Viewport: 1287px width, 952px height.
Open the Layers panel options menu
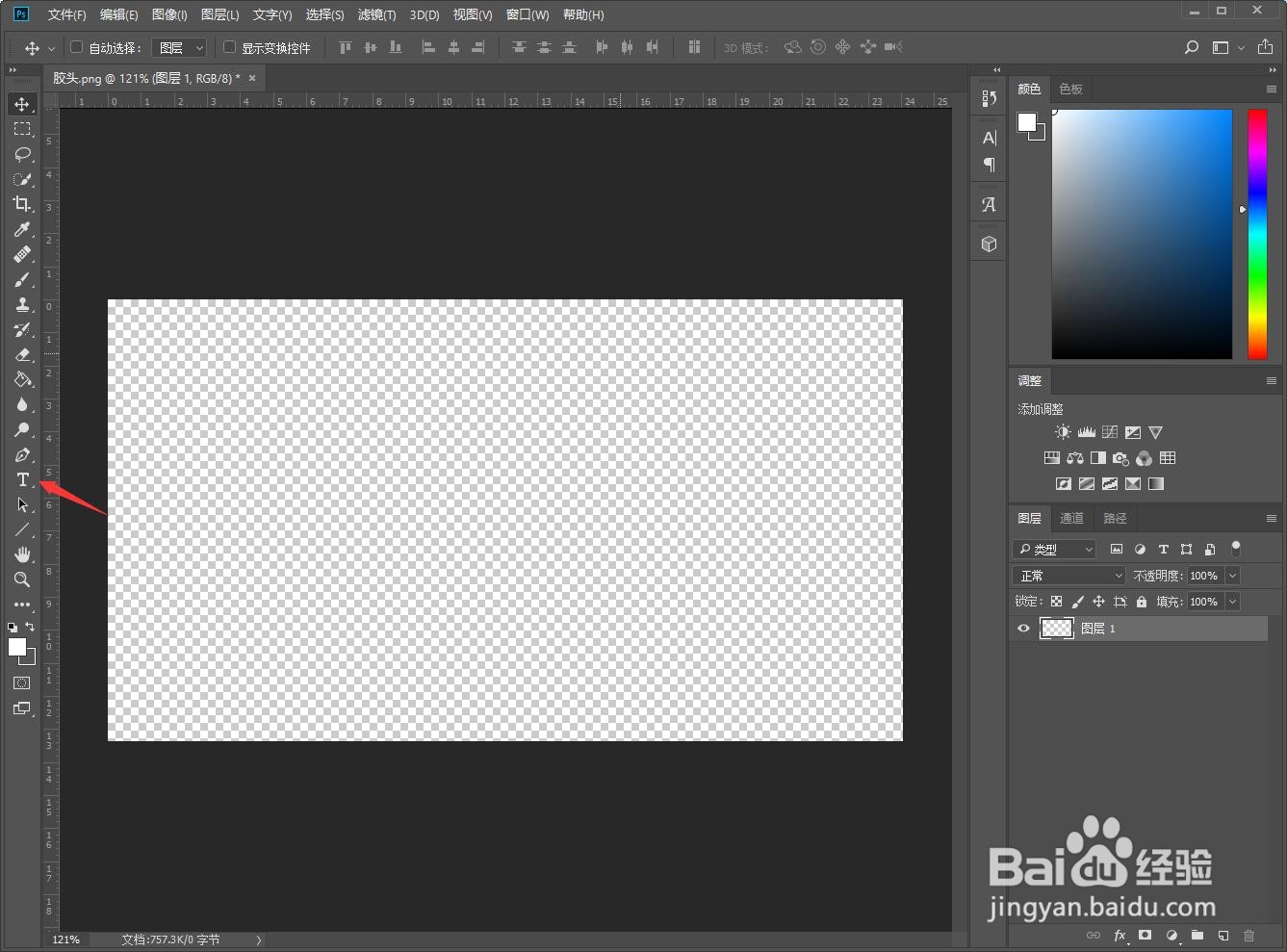tap(1271, 518)
